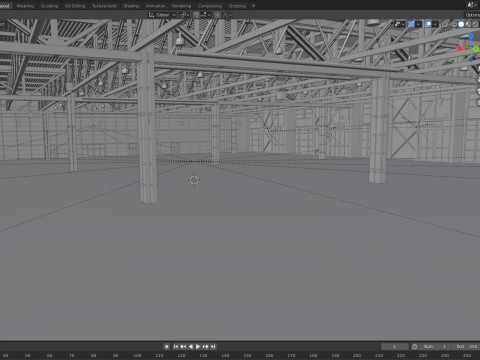Toggle the show gizmo button
The height and width of the screenshot is (360, 480).
(411, 24)
